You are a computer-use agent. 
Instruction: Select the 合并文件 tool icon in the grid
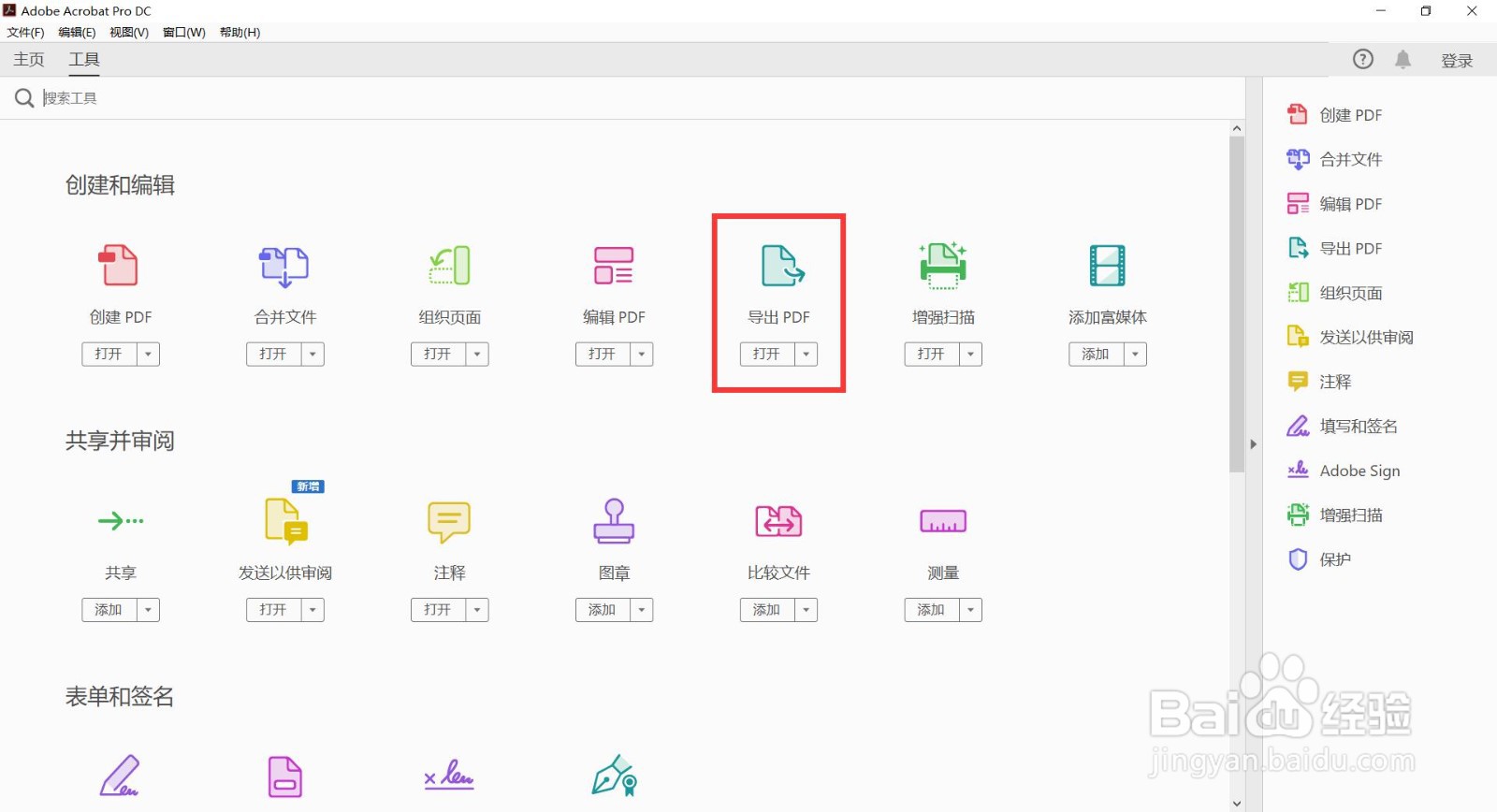click(x=284, y=266)
